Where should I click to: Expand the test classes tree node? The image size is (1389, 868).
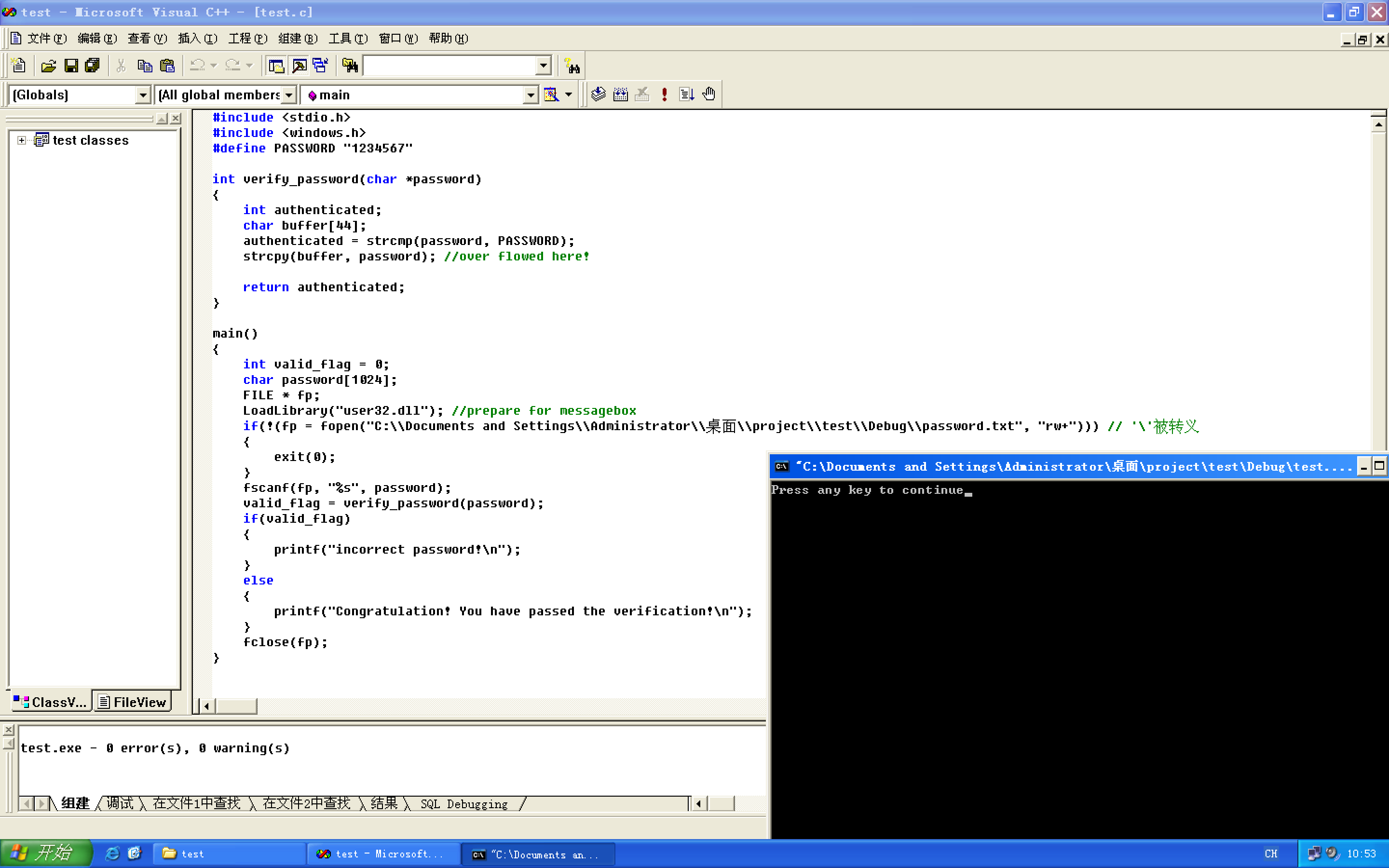(21, 141)
